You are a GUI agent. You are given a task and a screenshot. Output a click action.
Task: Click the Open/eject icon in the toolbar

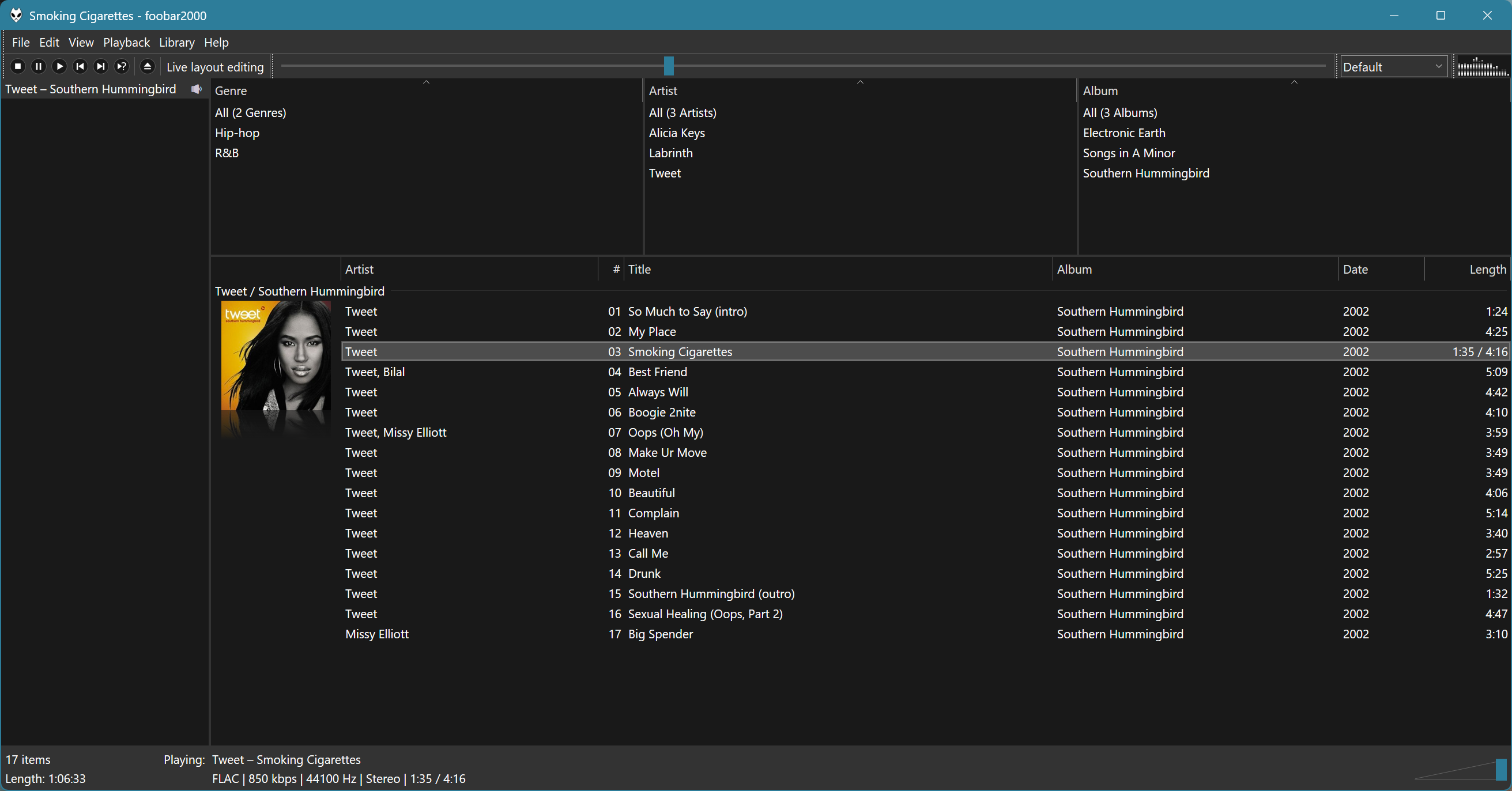[148, 66]
